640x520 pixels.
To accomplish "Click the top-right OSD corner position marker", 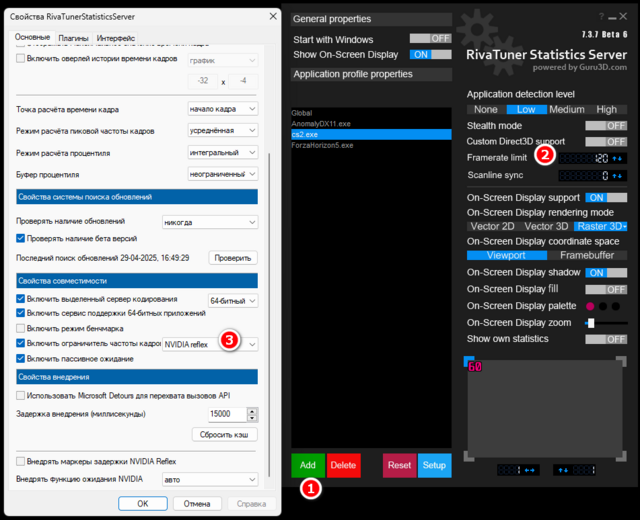I will tap(623, 360).
